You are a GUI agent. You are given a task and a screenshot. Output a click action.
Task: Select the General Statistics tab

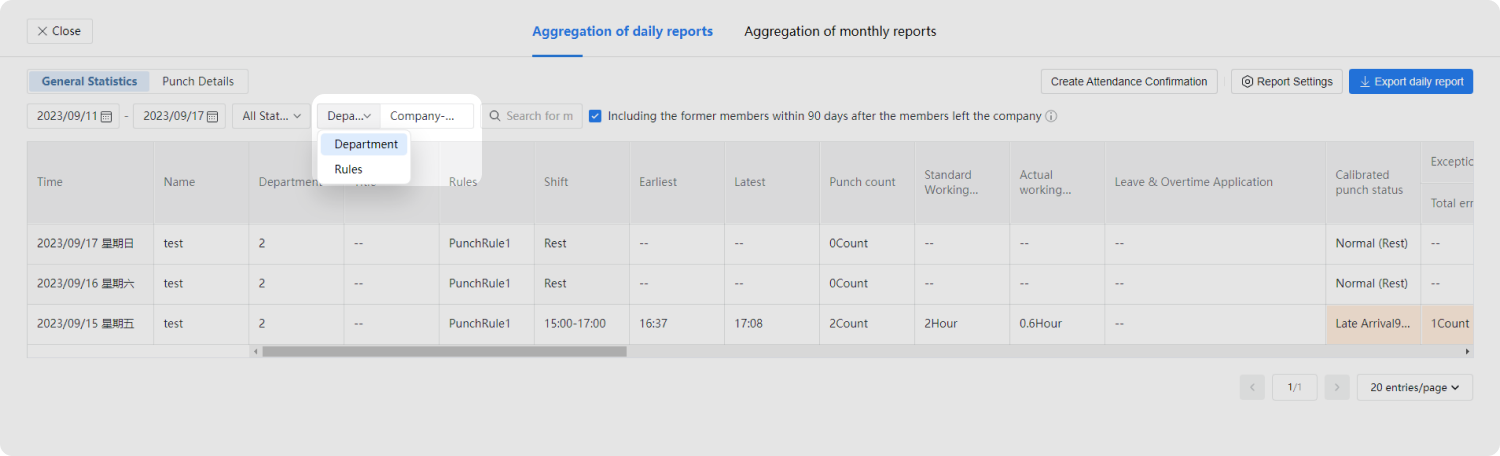89,82
